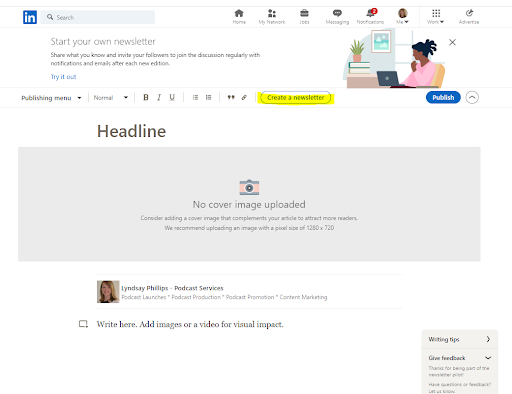Viewport: 512px width, 394px height.
Task: Open the LinkedIn logo home link
Action: click(x=30, y=17)
